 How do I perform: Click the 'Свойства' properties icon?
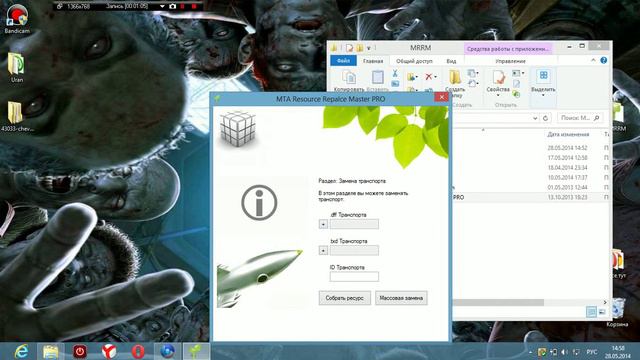498,78
